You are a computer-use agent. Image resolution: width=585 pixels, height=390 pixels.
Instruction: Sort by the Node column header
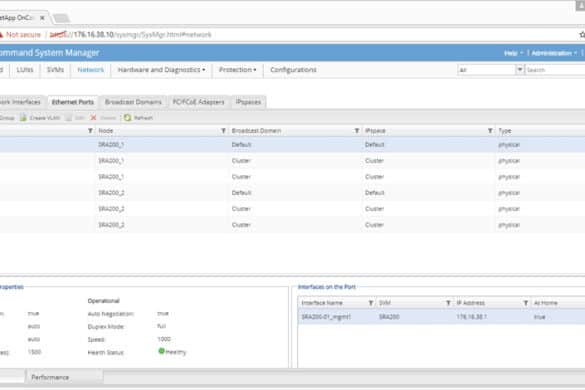pos(106,131)
